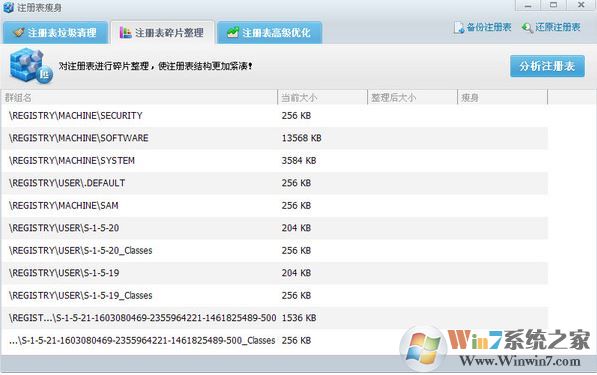
Task: Select the \REGISTRY\USER\.DEFAULT row
Action: [x=275, y=183]
